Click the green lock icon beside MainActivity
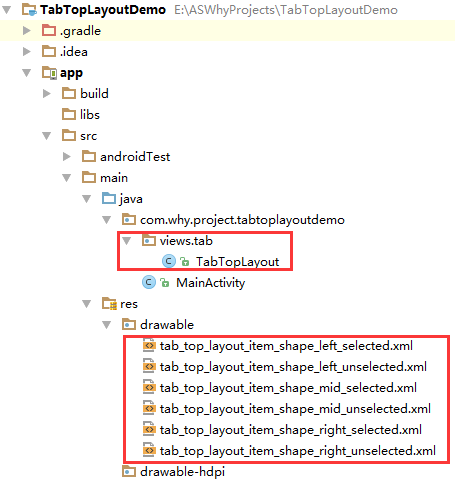Image resolution: width=455 pixels, height=479 pixels. click(165, 283)
